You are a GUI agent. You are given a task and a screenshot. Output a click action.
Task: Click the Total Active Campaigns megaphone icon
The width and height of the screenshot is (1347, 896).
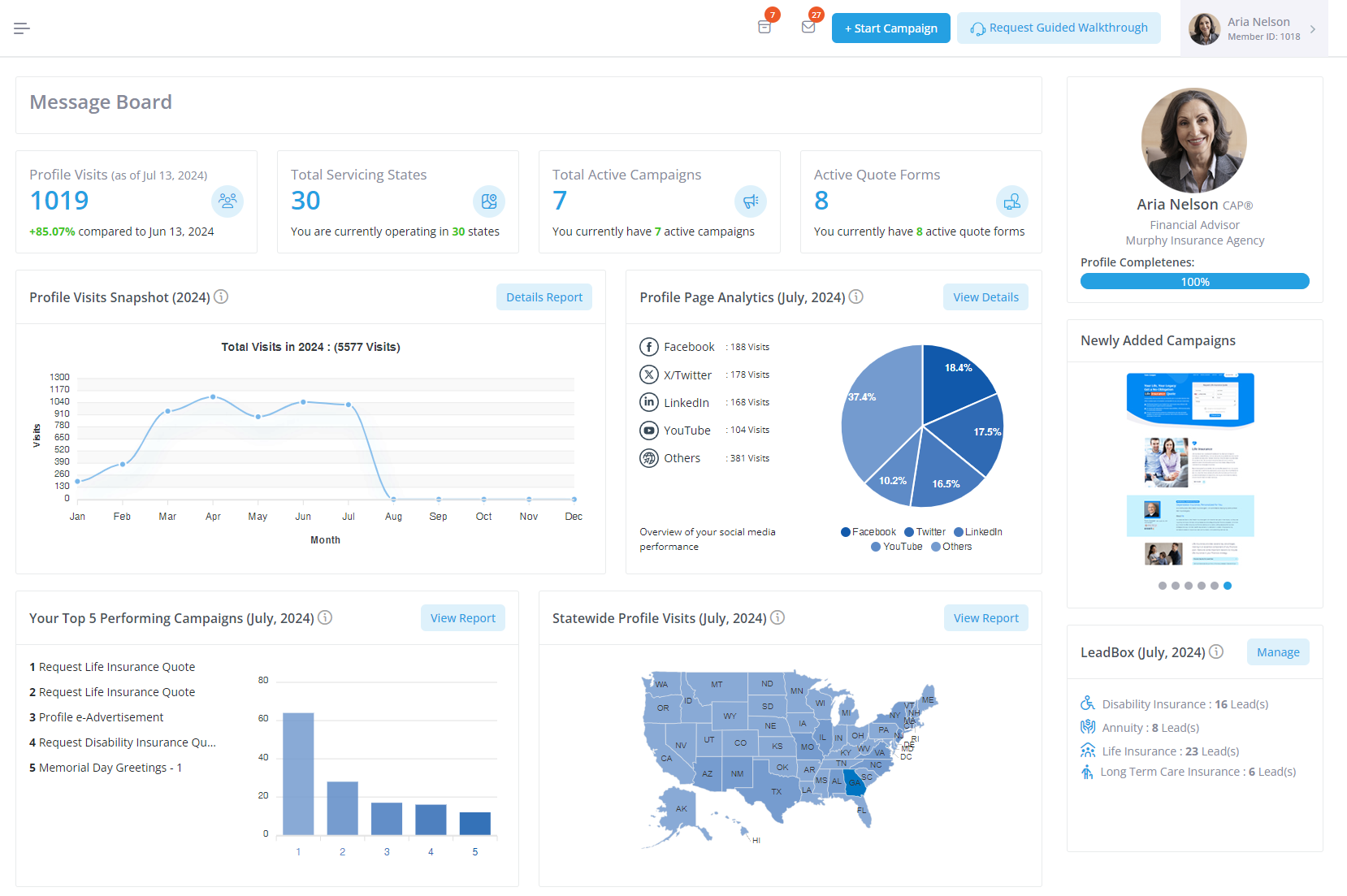(750, 201)
